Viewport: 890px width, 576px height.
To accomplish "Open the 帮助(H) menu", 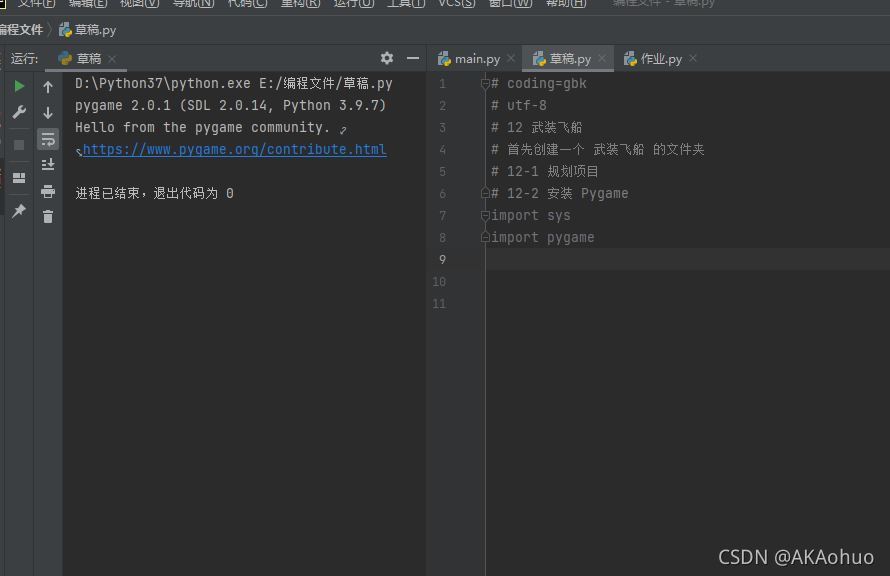I will click(565, 3).
